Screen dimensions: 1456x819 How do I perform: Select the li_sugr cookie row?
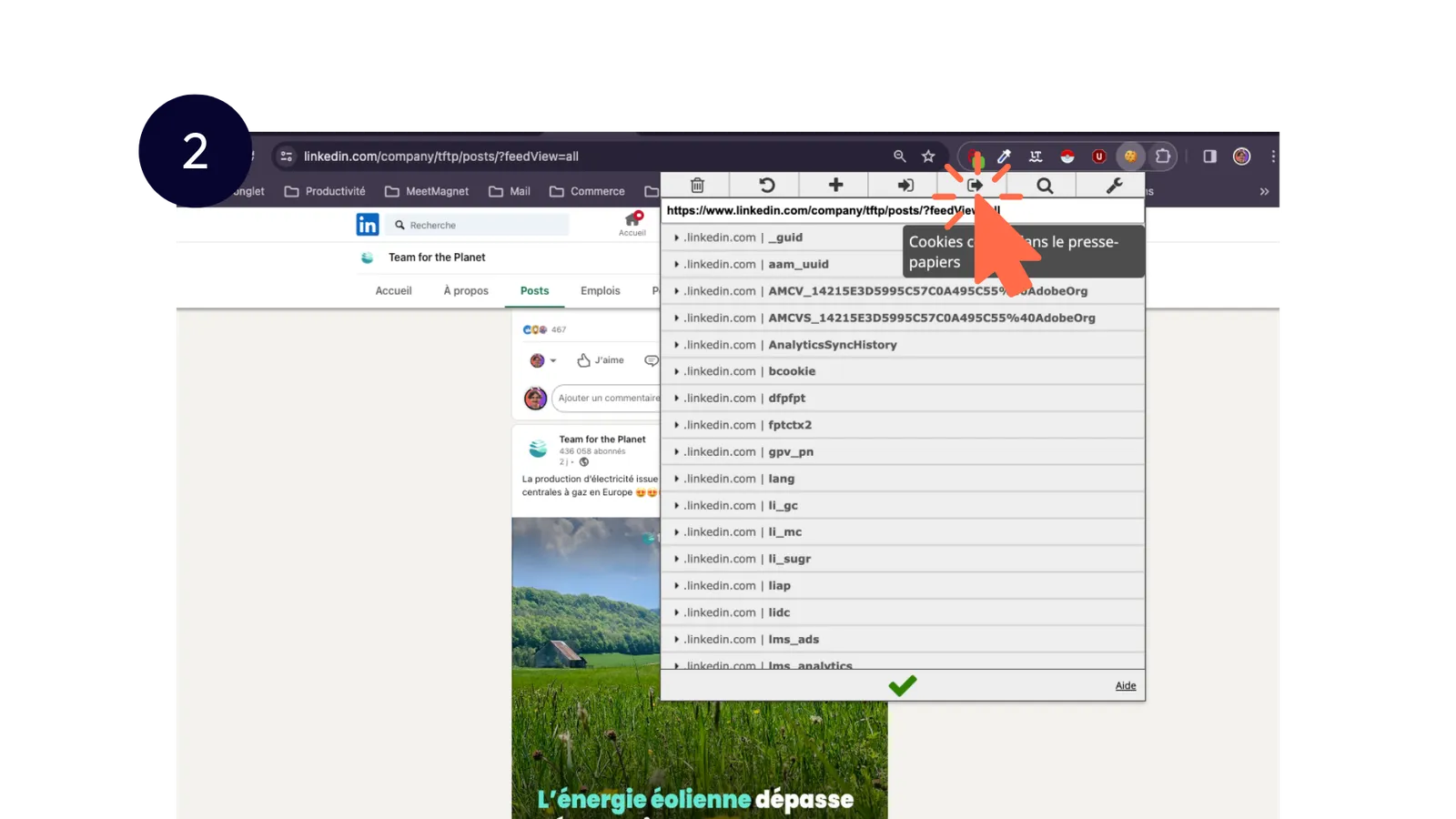point(903,559)
